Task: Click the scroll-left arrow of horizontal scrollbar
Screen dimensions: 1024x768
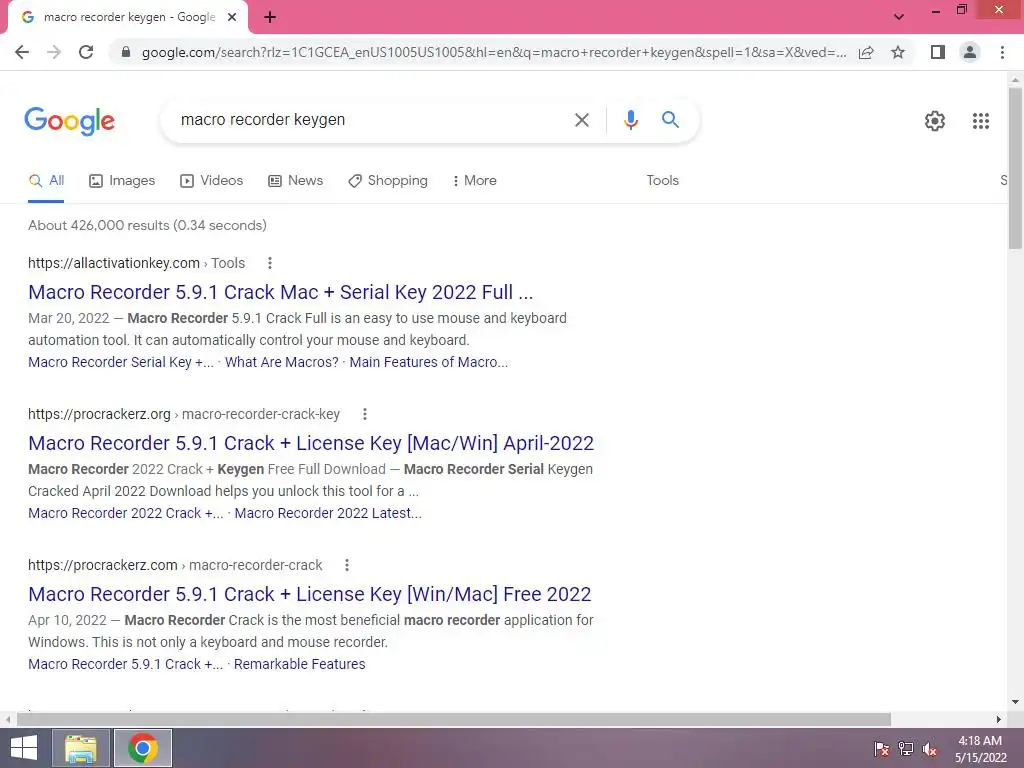Action: 7,719
